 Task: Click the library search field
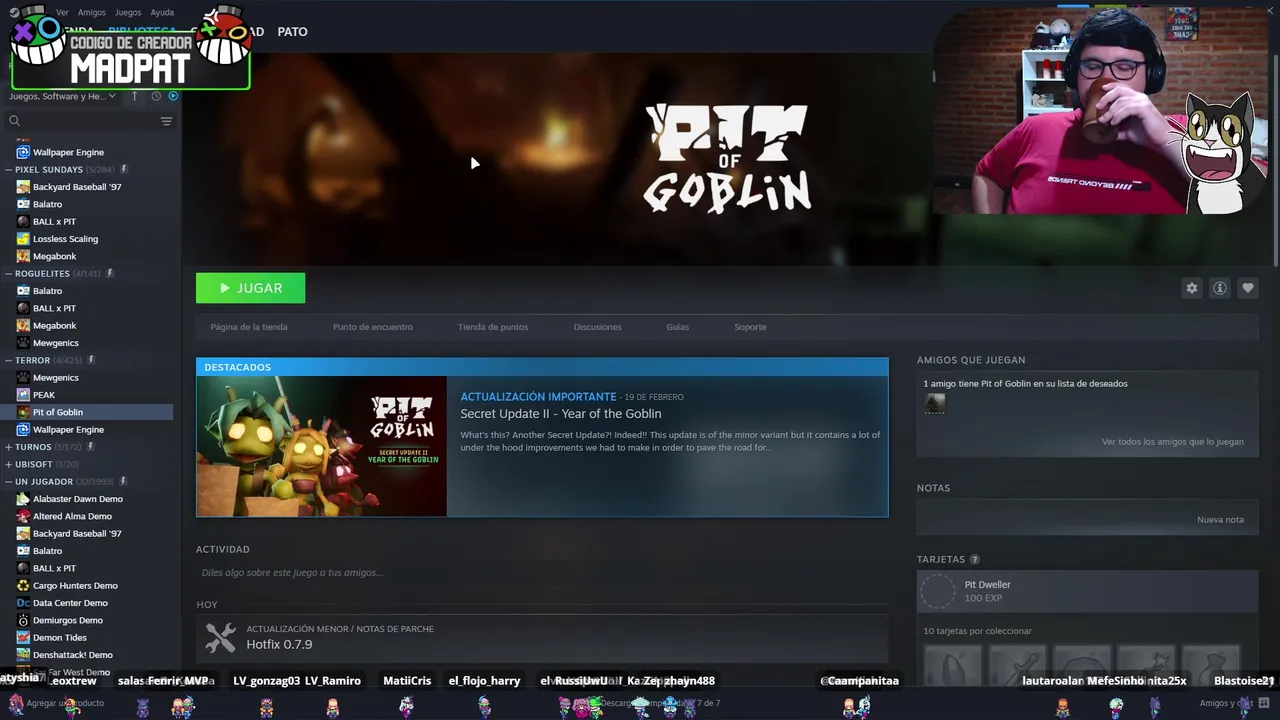[x=90, y=121]
